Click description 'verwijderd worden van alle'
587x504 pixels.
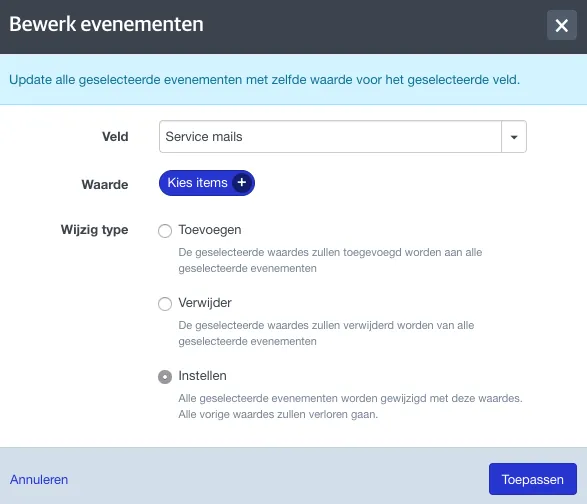click(408, 325)
